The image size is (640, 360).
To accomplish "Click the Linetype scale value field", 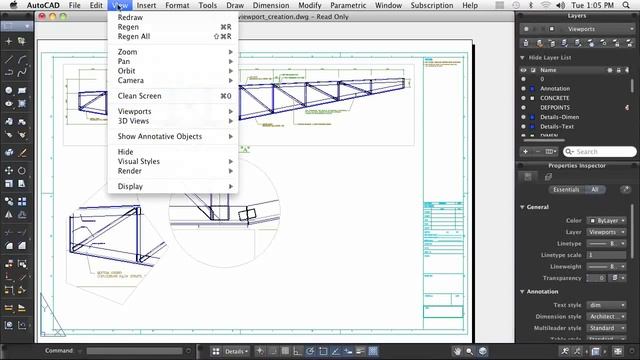I will coord(606,255).
